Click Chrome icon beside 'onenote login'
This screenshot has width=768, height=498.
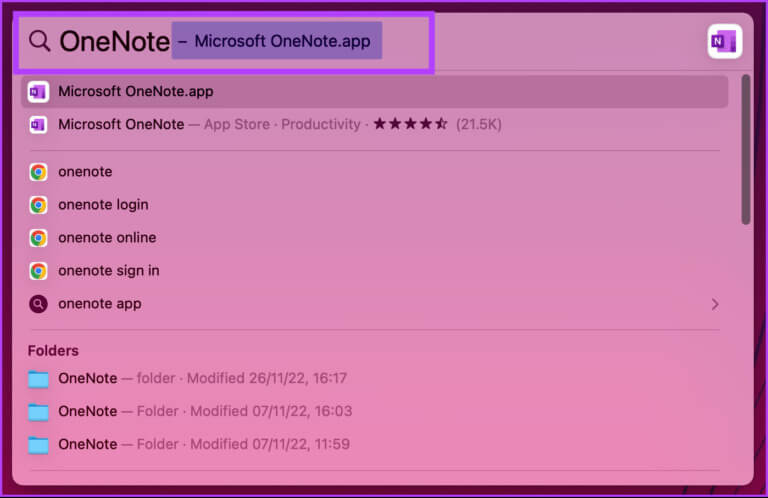click(x=38, y=205)
